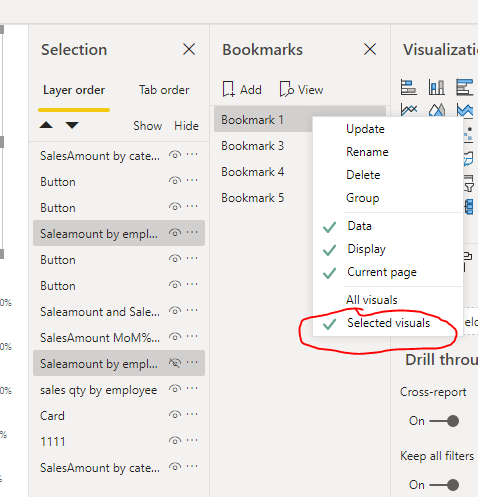Select the sales qty by employee layer
The height and width of the screenshot is (497, 478).
pyautogui.click(x=99, y=390)
